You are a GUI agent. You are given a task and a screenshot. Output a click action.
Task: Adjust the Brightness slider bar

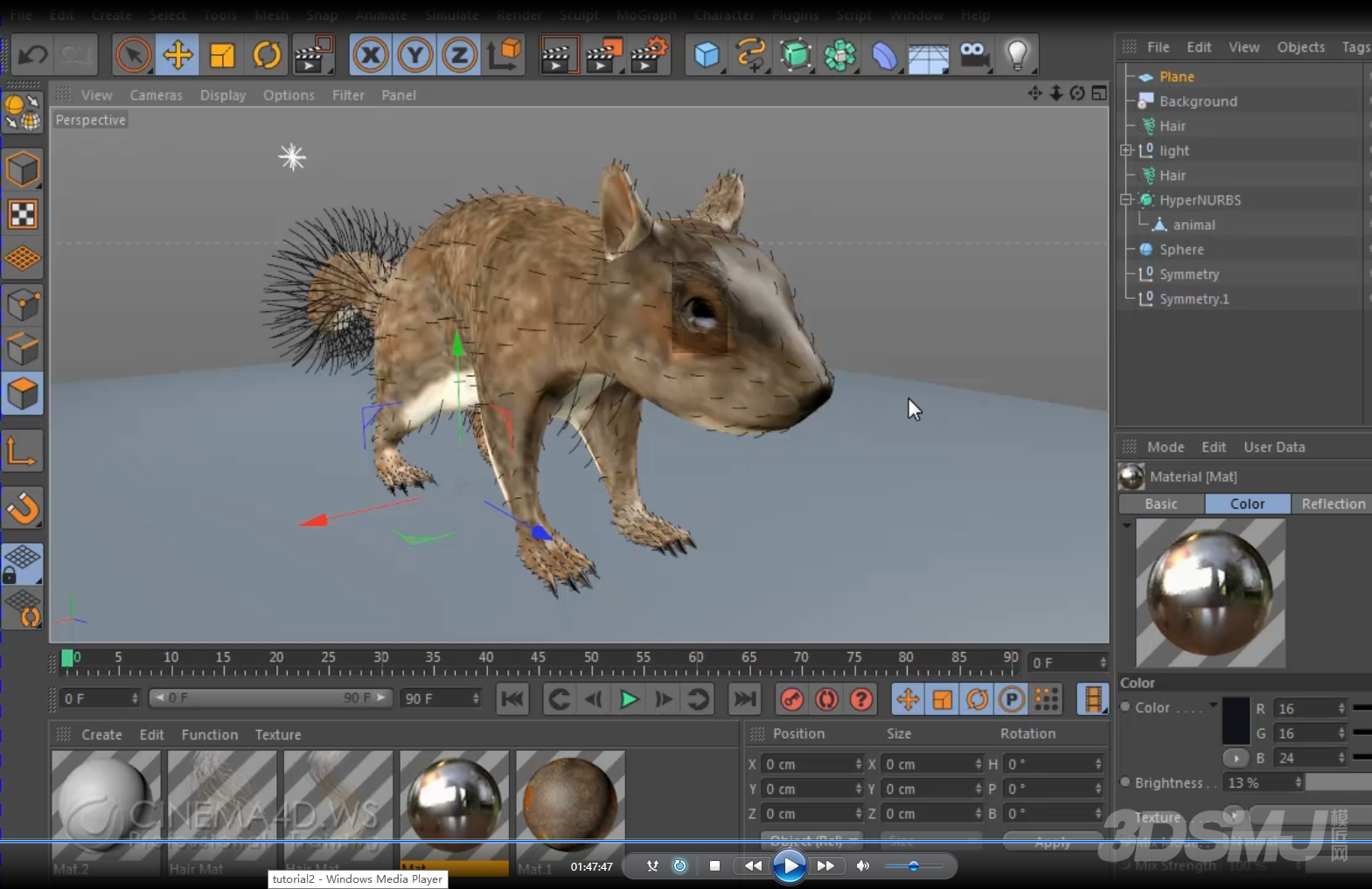point(1338,783)
